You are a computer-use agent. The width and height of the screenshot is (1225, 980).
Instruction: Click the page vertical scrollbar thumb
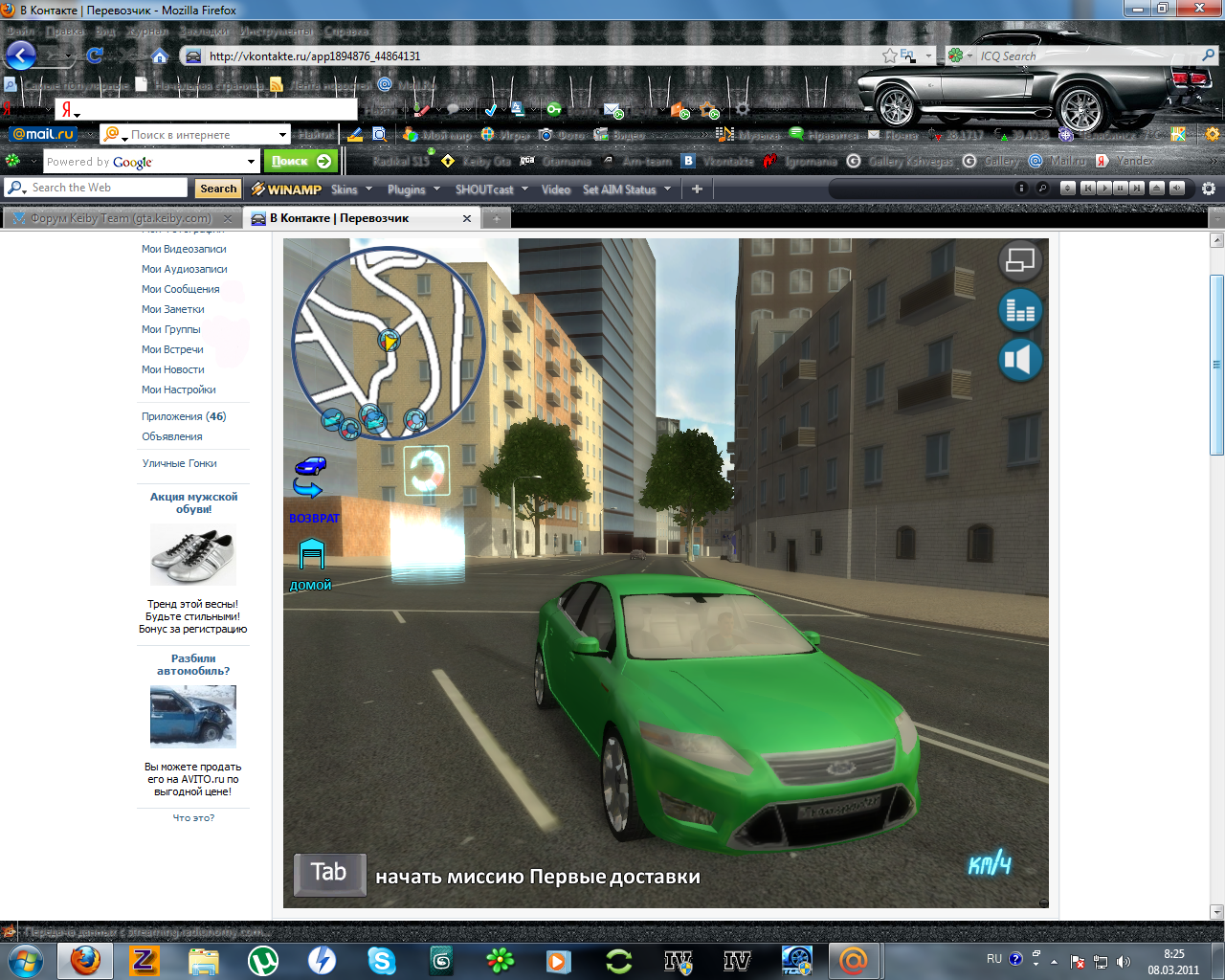click(1217, 364)
